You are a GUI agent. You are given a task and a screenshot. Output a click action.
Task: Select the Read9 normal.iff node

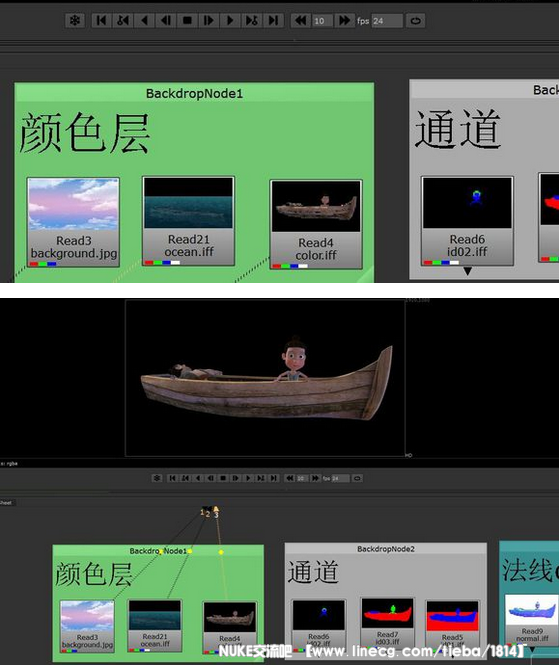coord(532,620)
